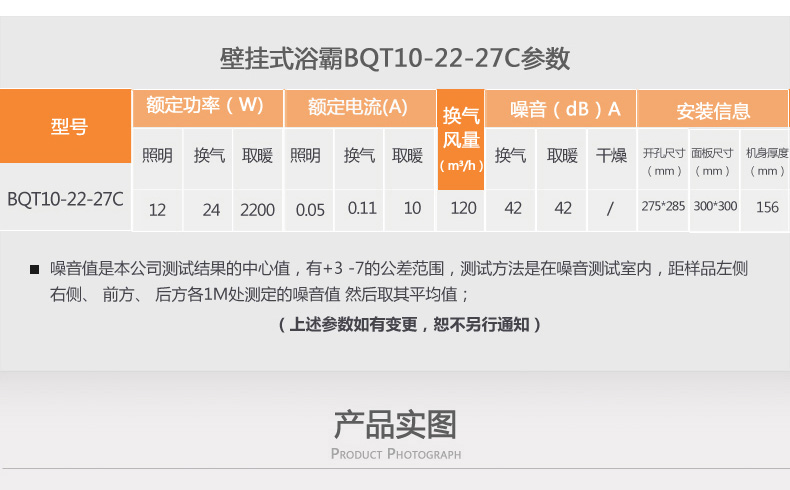Select the 额定功率 (W) header
This screenshot has height=490, width=790.
coord(207,108)
